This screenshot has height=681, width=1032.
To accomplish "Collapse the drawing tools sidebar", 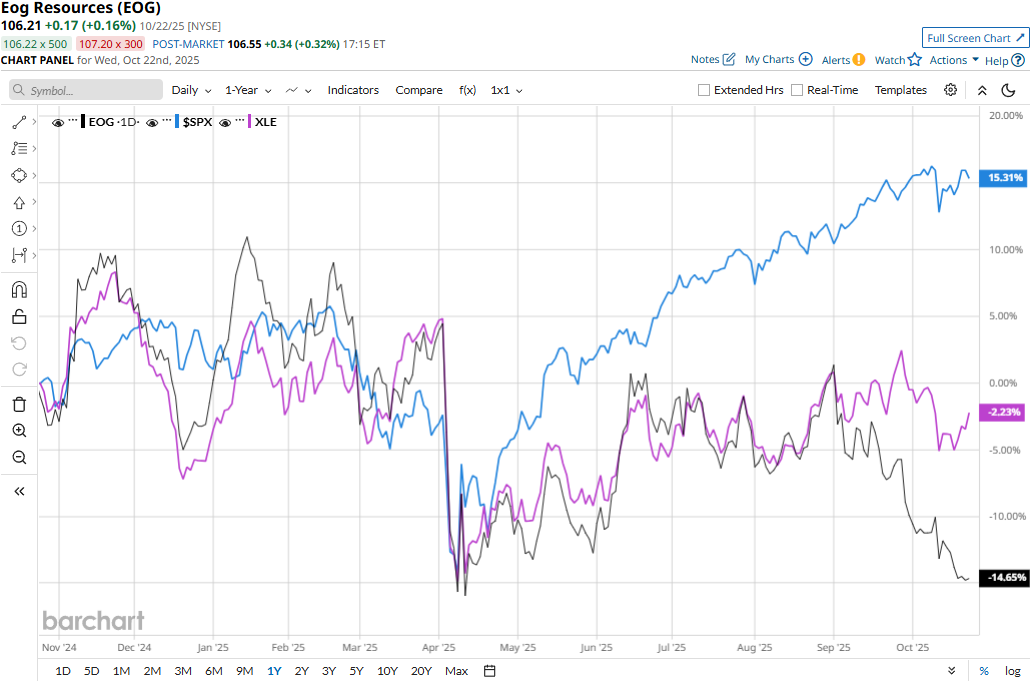I will [x=19, y=492].
